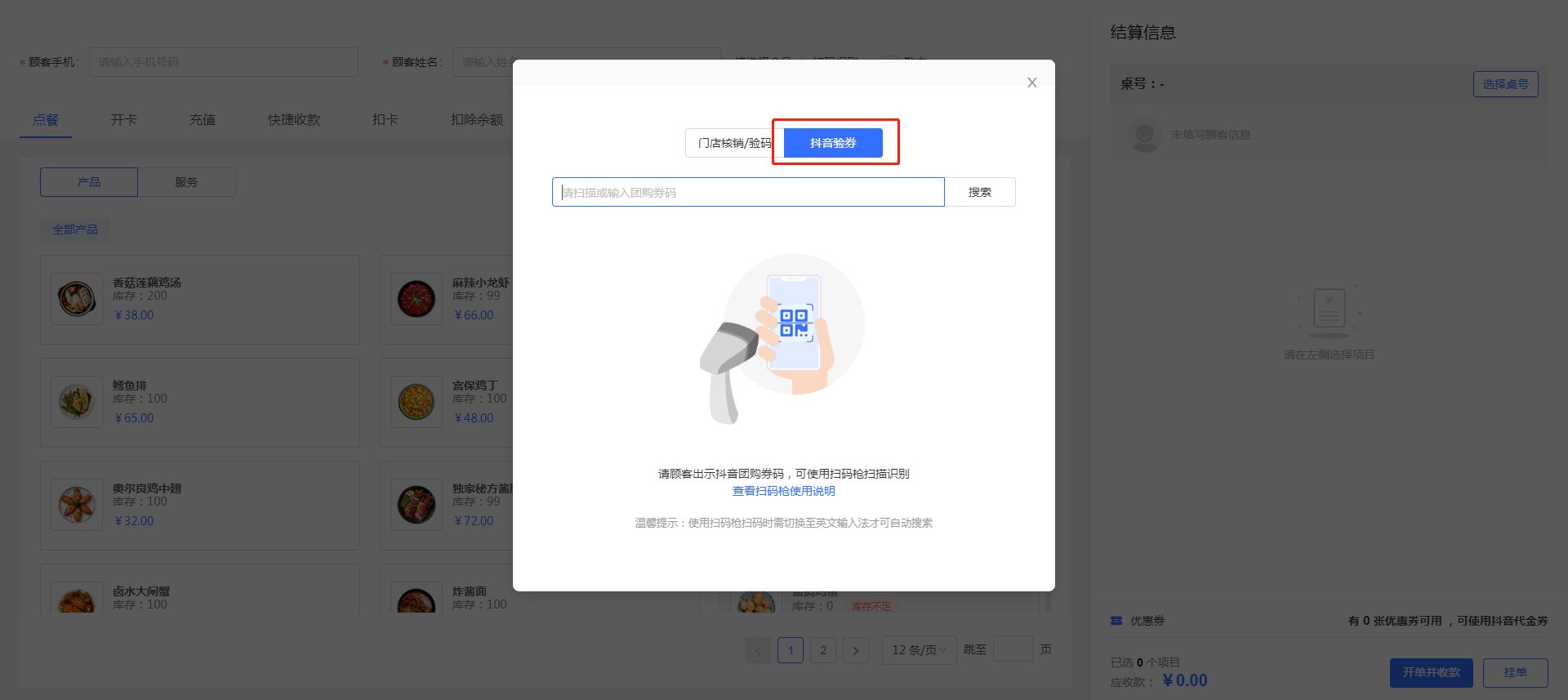The width and height of the screenshot is (1568, 700).
Task: Click the 顾客手机 input field
Action: (x=223, y=62)
